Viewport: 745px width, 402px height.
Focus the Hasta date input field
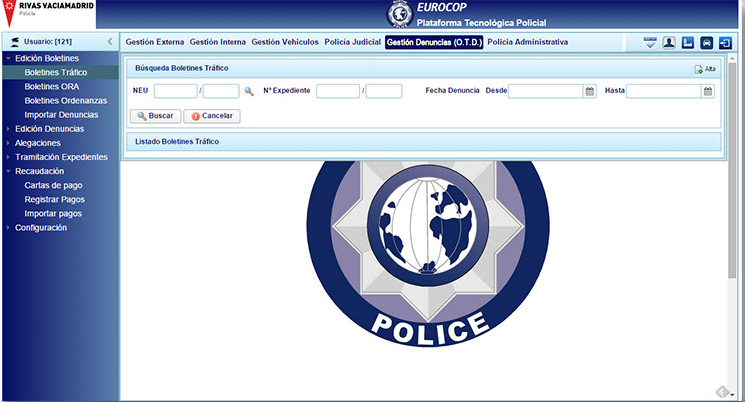664,91
